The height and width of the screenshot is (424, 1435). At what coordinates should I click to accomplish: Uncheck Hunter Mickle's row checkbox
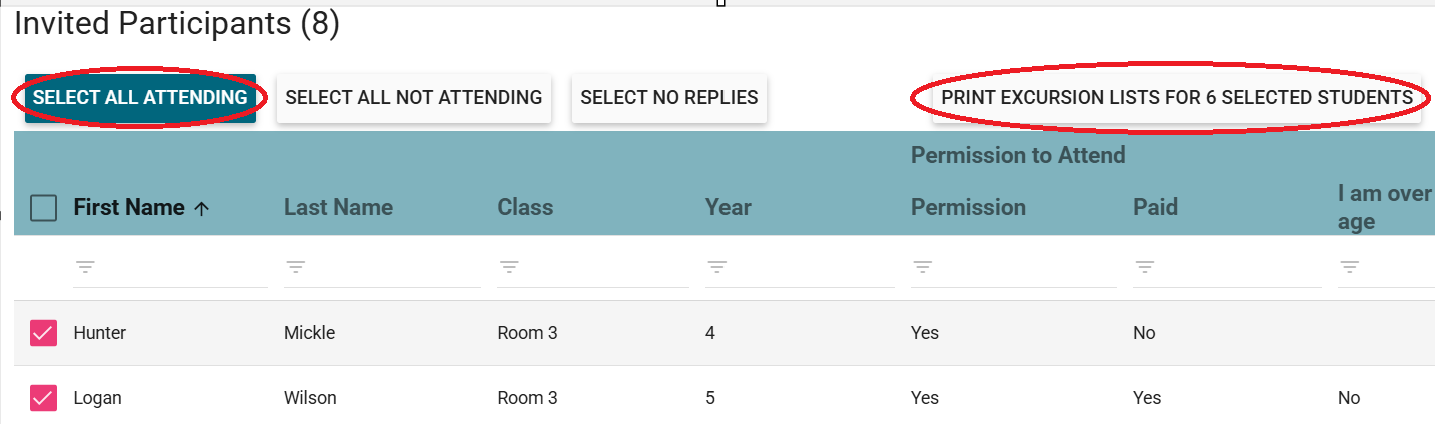(43, 333)
